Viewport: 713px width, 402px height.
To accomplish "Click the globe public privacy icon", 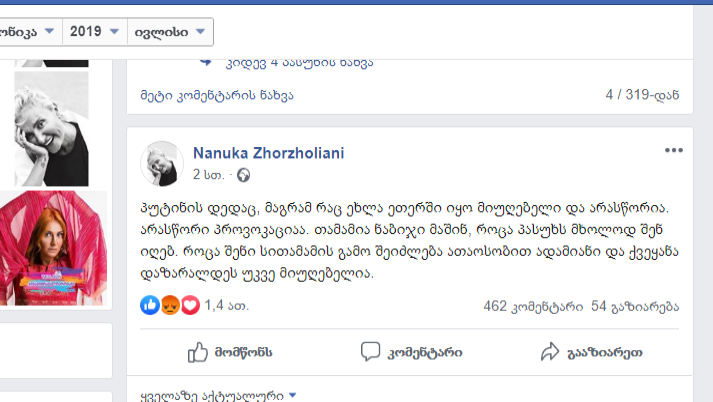I will tap(243, 175).
